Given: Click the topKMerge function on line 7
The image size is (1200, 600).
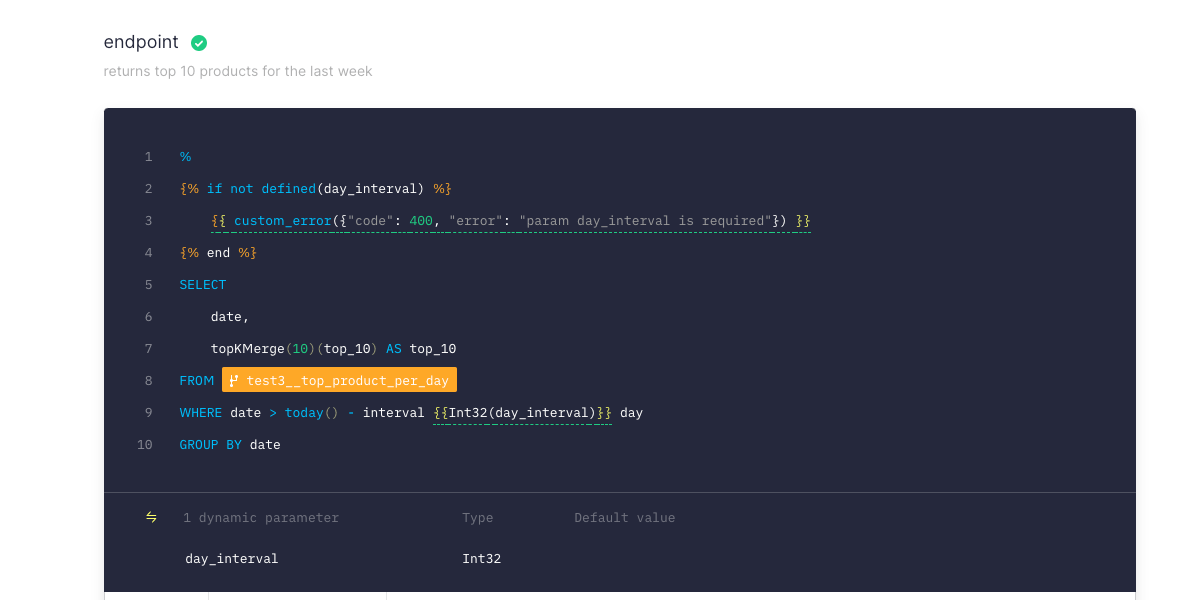Looking at the screenshot, I should 247,349.
